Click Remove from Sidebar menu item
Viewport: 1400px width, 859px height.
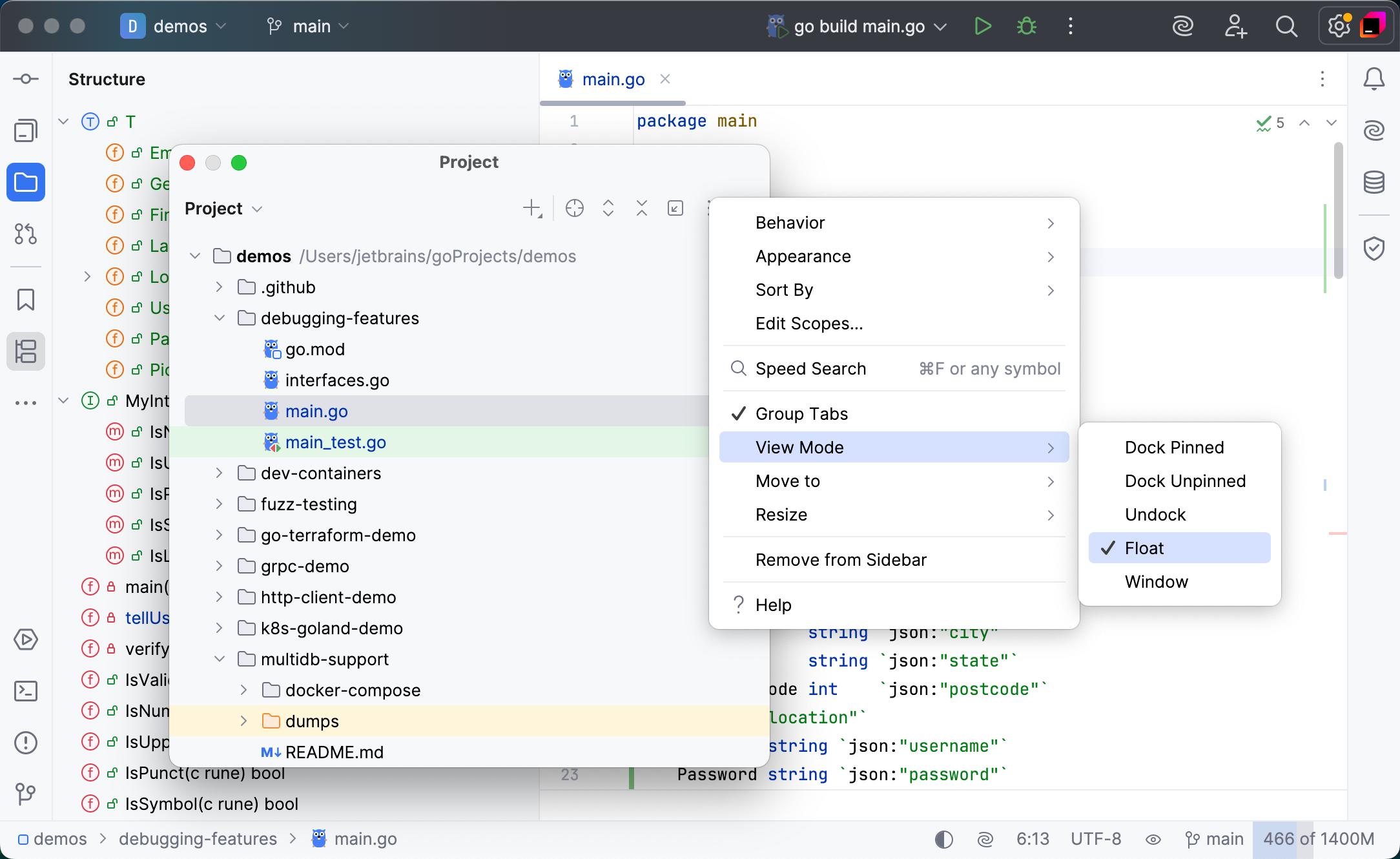841,560
